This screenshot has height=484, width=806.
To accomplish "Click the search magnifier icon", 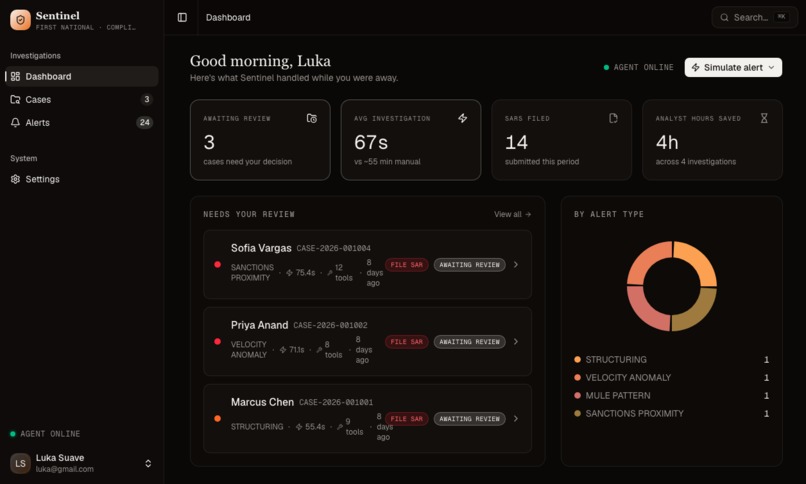I will point(724,17).
